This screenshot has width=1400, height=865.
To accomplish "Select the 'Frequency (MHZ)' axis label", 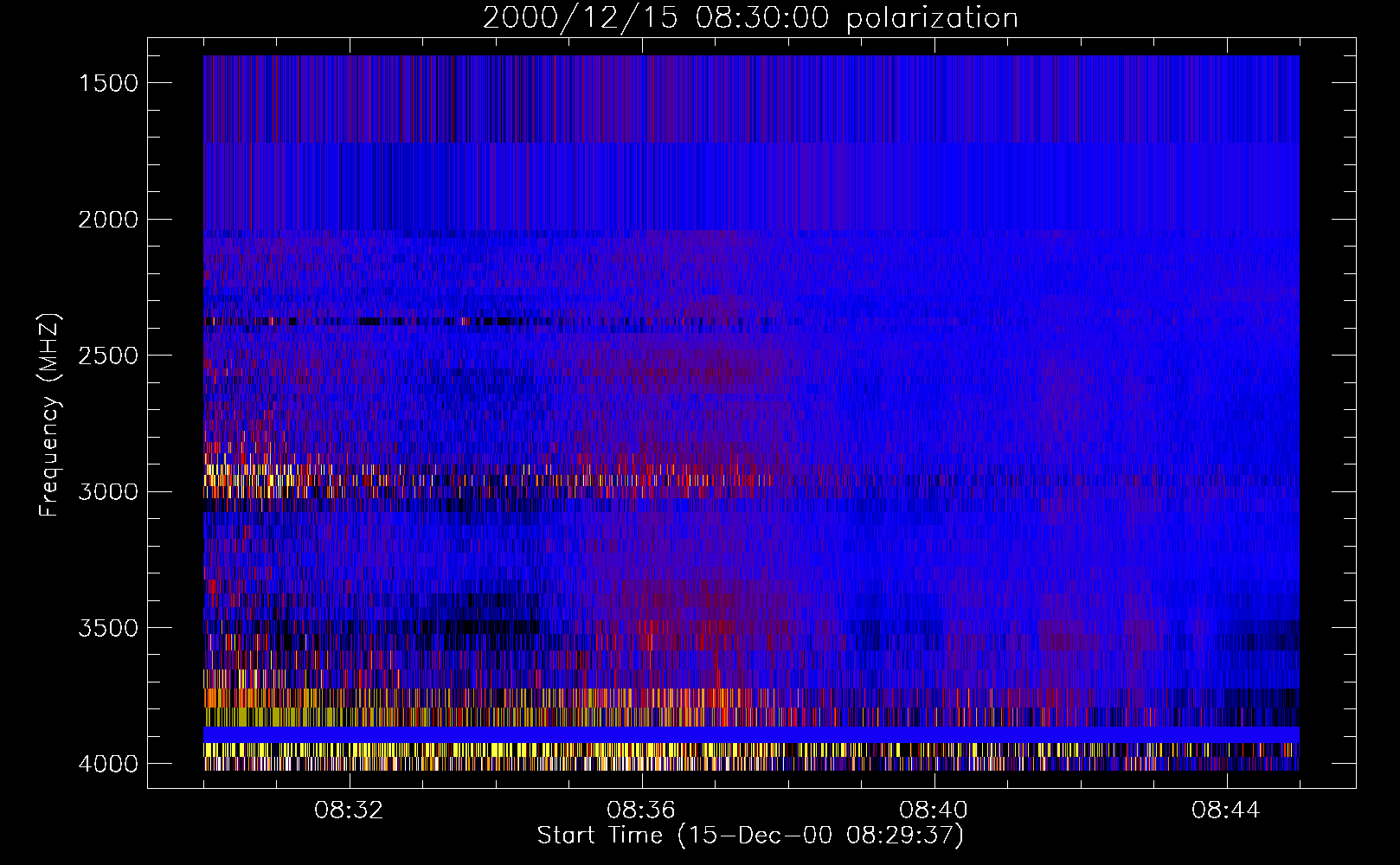I will 49,415.
